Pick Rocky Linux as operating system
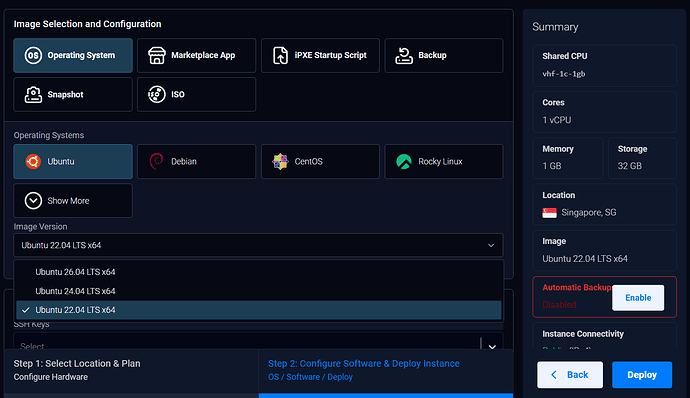 pos(444,162)
